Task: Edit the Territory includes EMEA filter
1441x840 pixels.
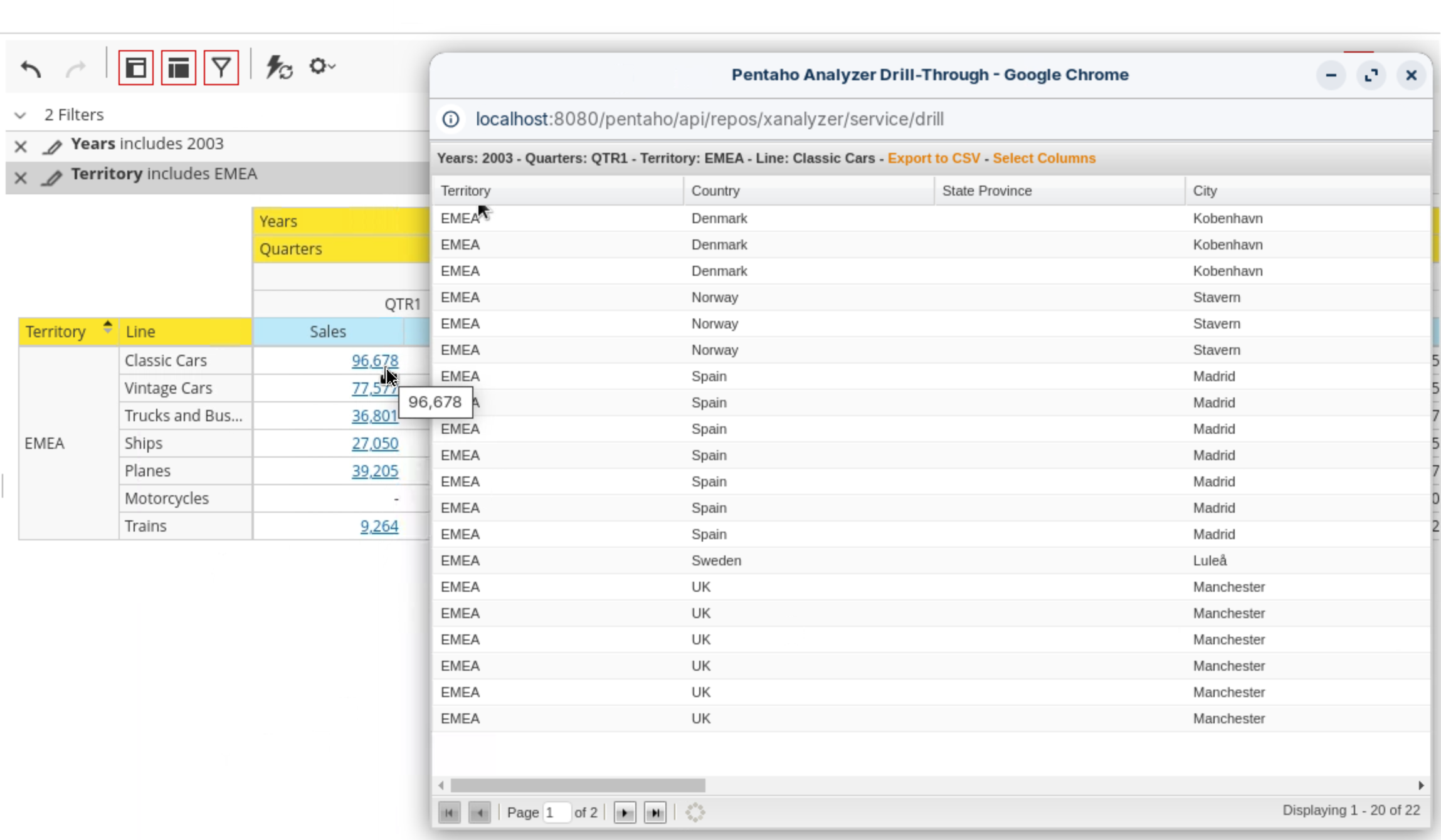Action: click(x=51, y=178)
